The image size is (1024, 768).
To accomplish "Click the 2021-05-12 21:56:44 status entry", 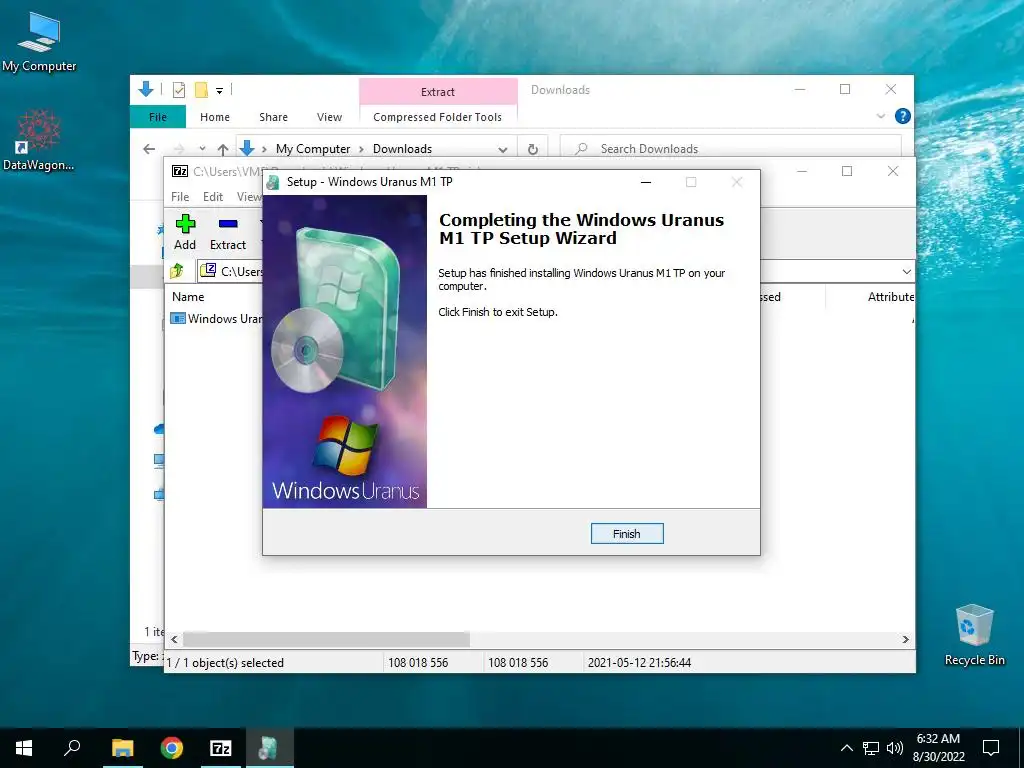I will click(639, 663).
